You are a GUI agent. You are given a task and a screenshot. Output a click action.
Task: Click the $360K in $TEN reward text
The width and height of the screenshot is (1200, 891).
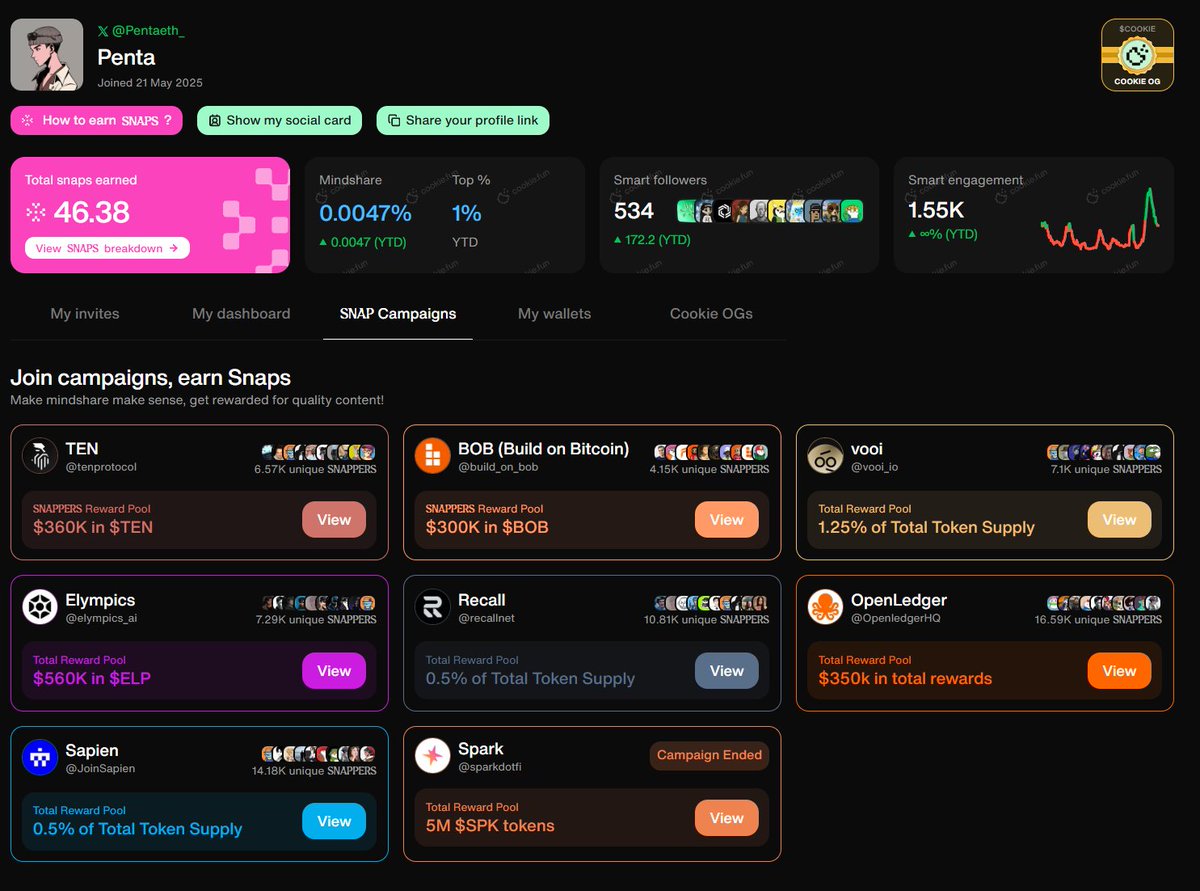[93, 527]
